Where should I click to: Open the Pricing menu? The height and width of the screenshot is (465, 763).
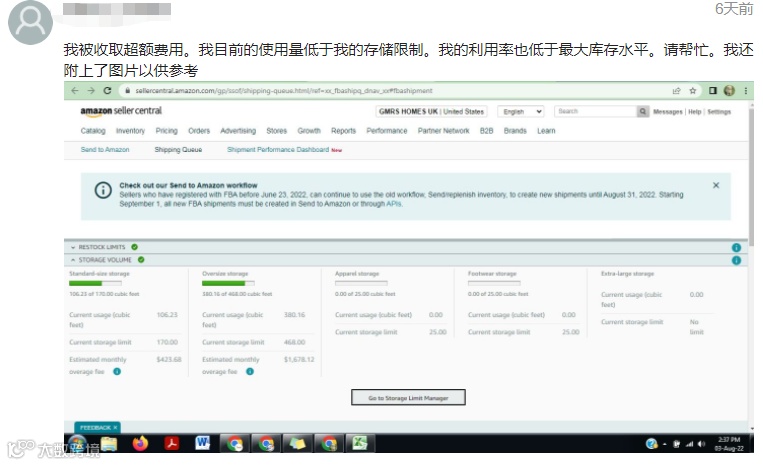[x=166, y=131]
